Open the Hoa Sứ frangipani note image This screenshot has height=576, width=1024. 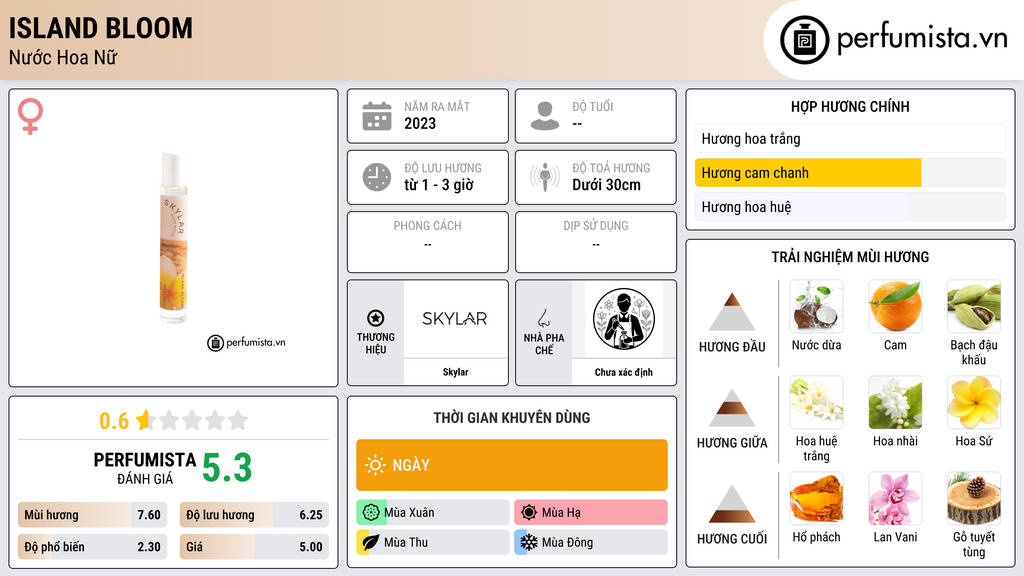[x=974, y=403]
